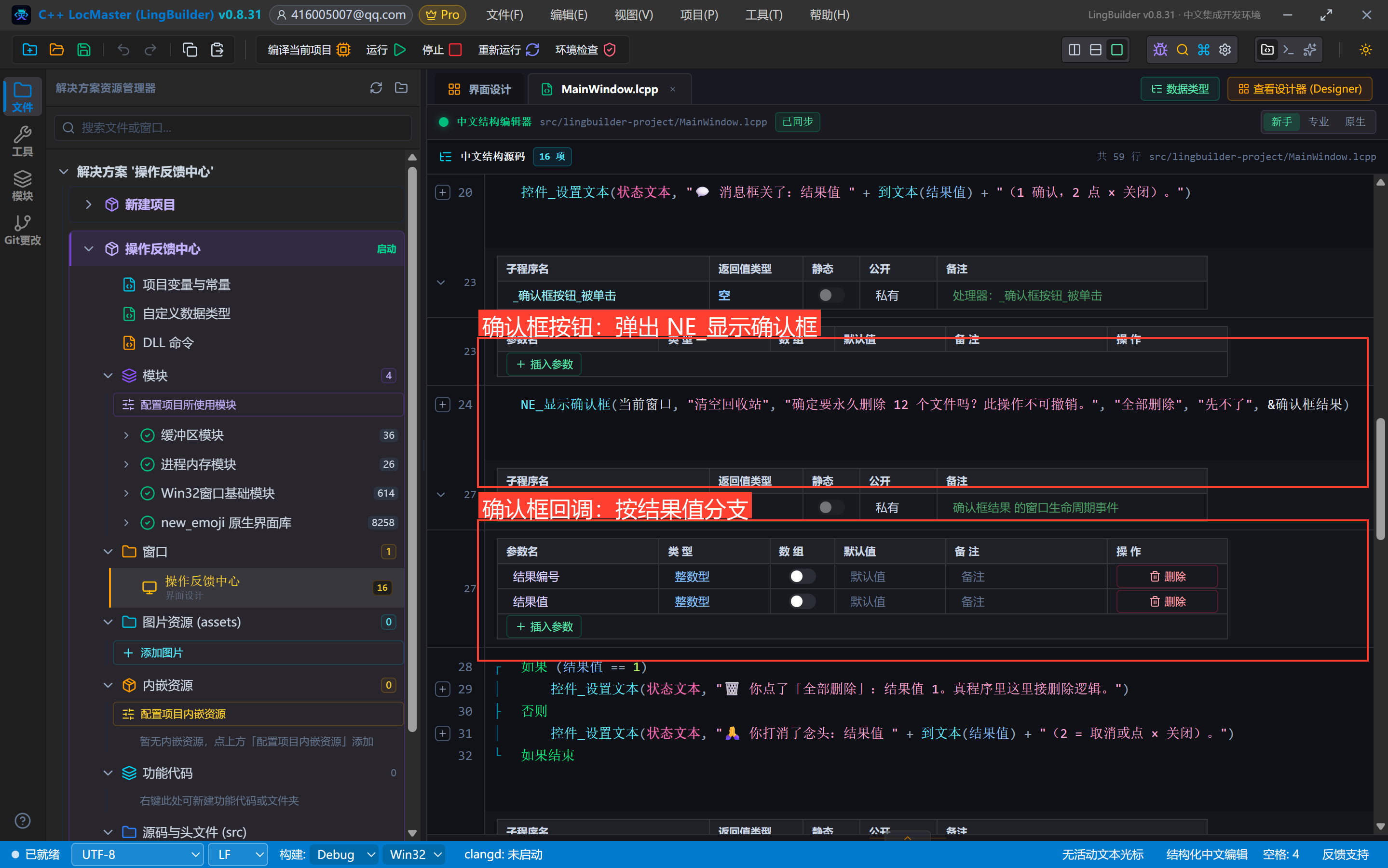Screen dimensions: 1388x868
Task: Click the 搜索文件或窗口 search field
Action: [x=233, y=127]
